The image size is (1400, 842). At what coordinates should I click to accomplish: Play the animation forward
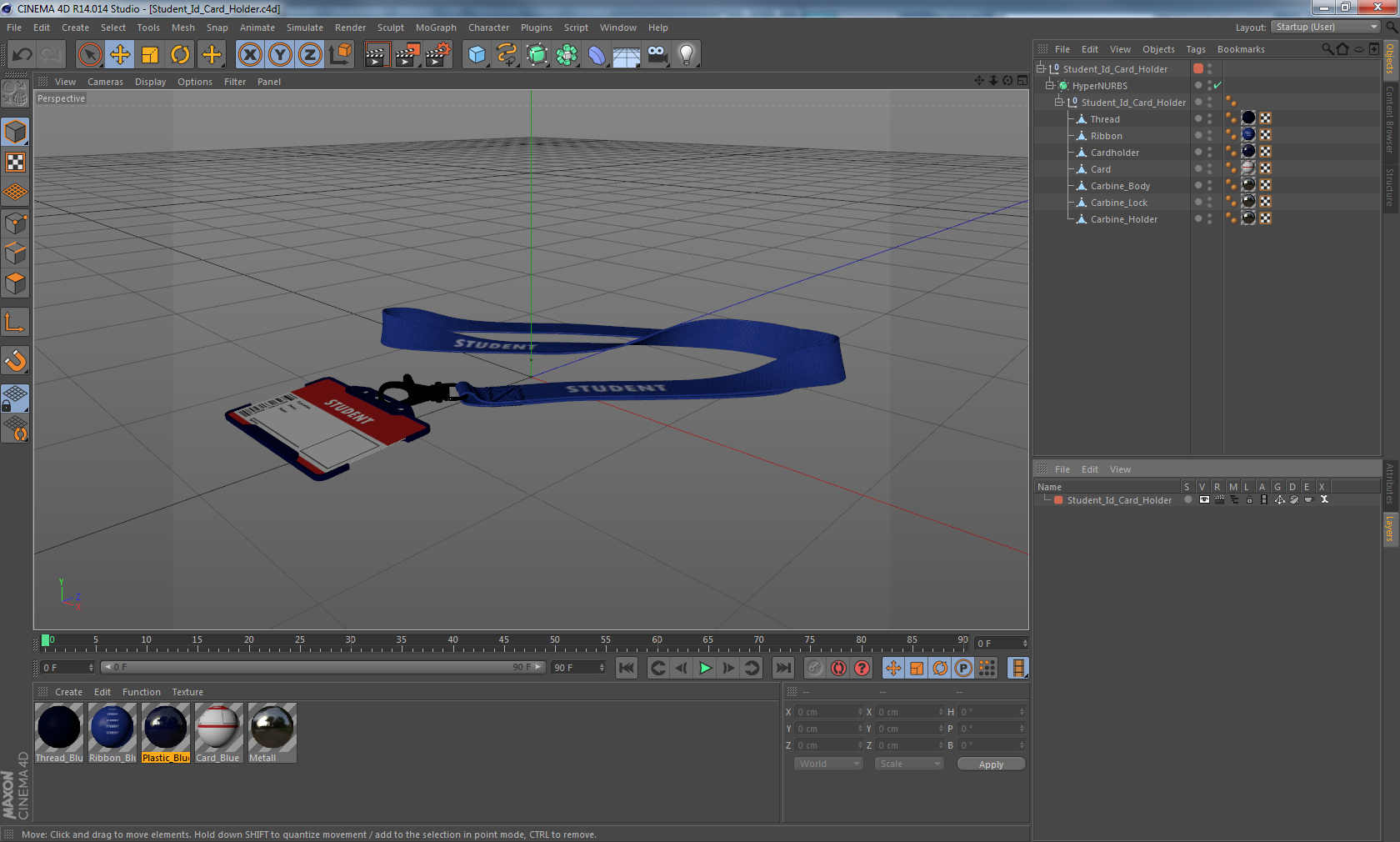pos(705,668)
